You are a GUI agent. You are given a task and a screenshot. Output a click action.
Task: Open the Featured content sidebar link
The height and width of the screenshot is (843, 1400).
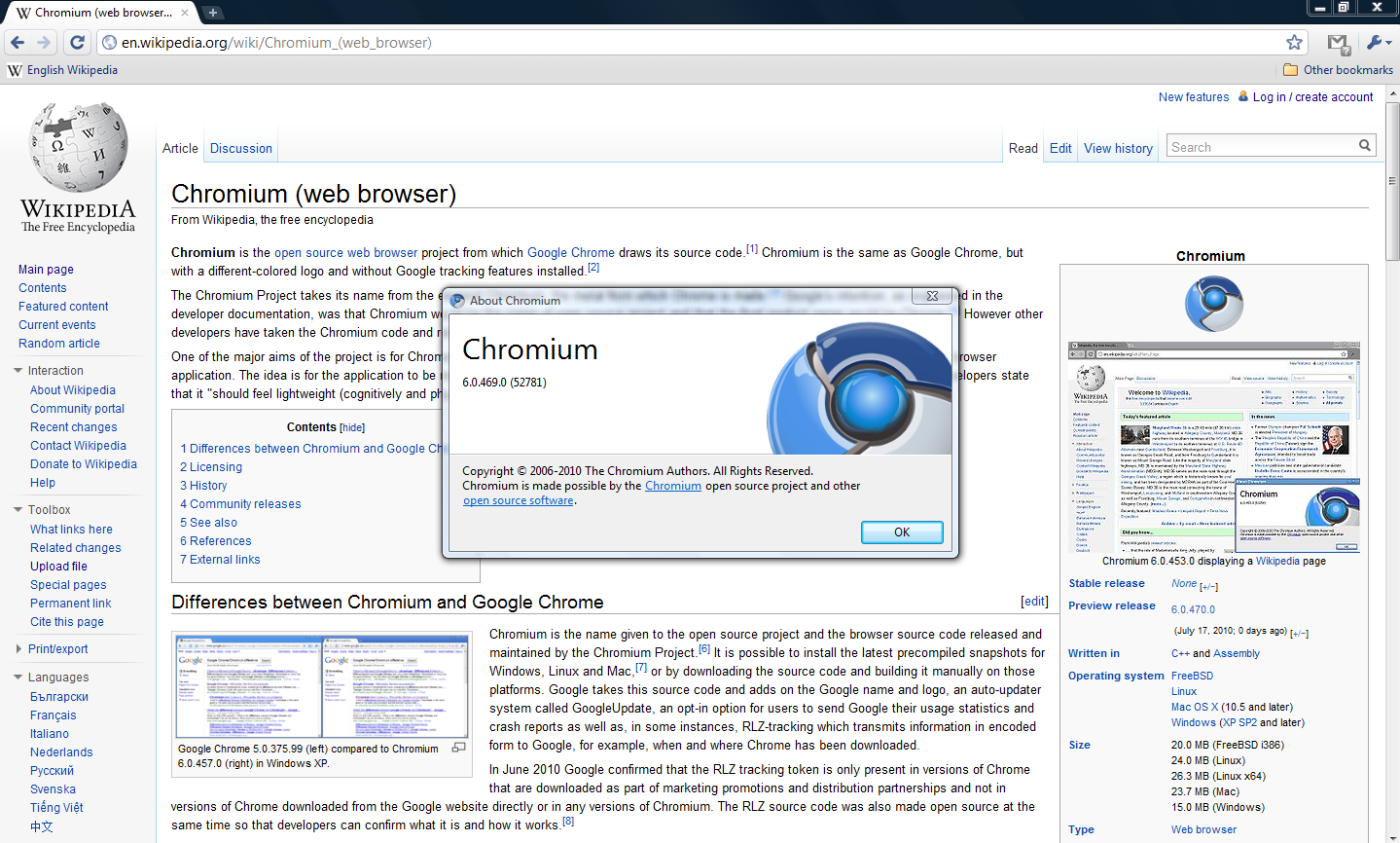click(63, 307)
